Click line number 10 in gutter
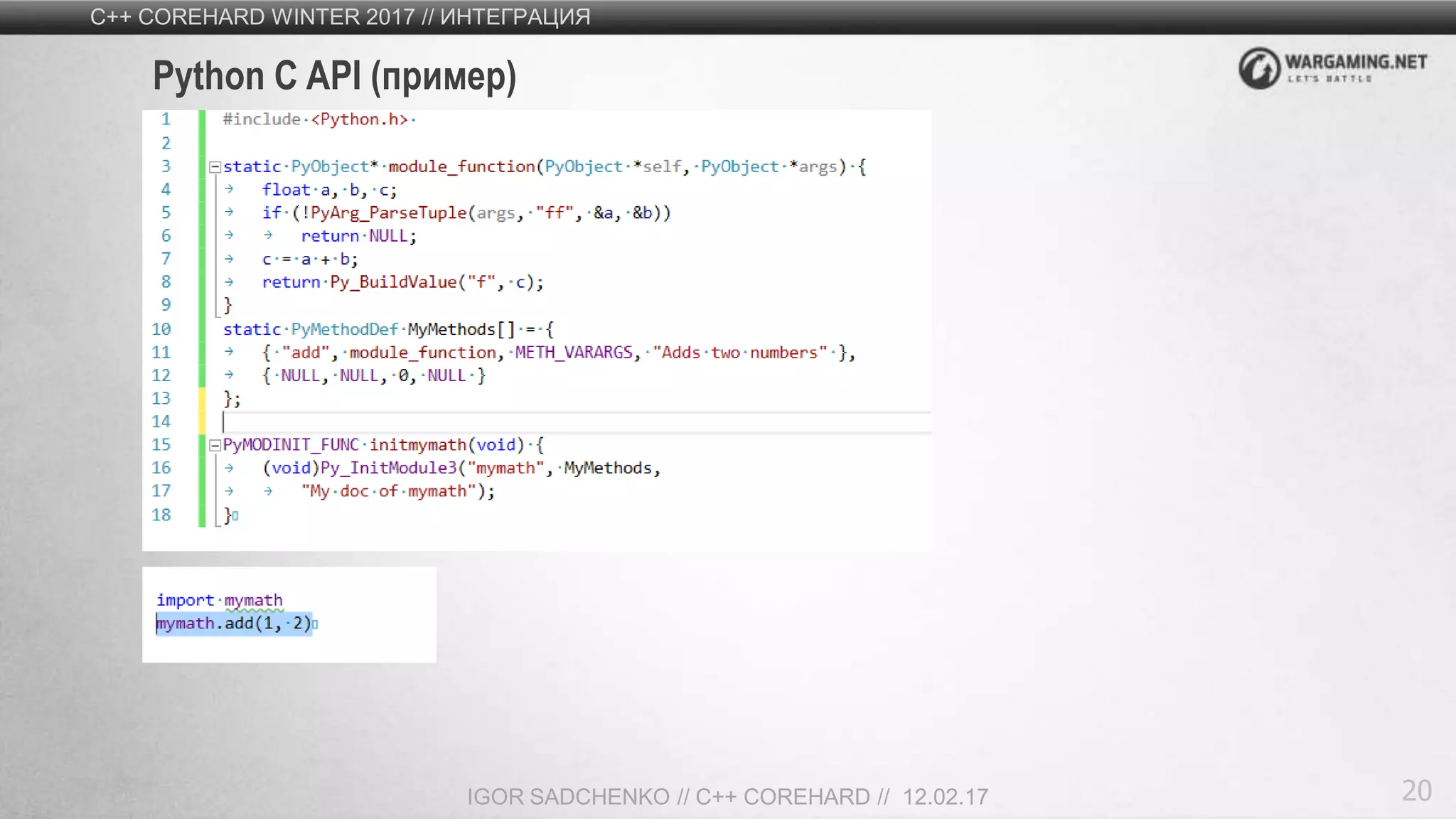 tap(161, 329)
